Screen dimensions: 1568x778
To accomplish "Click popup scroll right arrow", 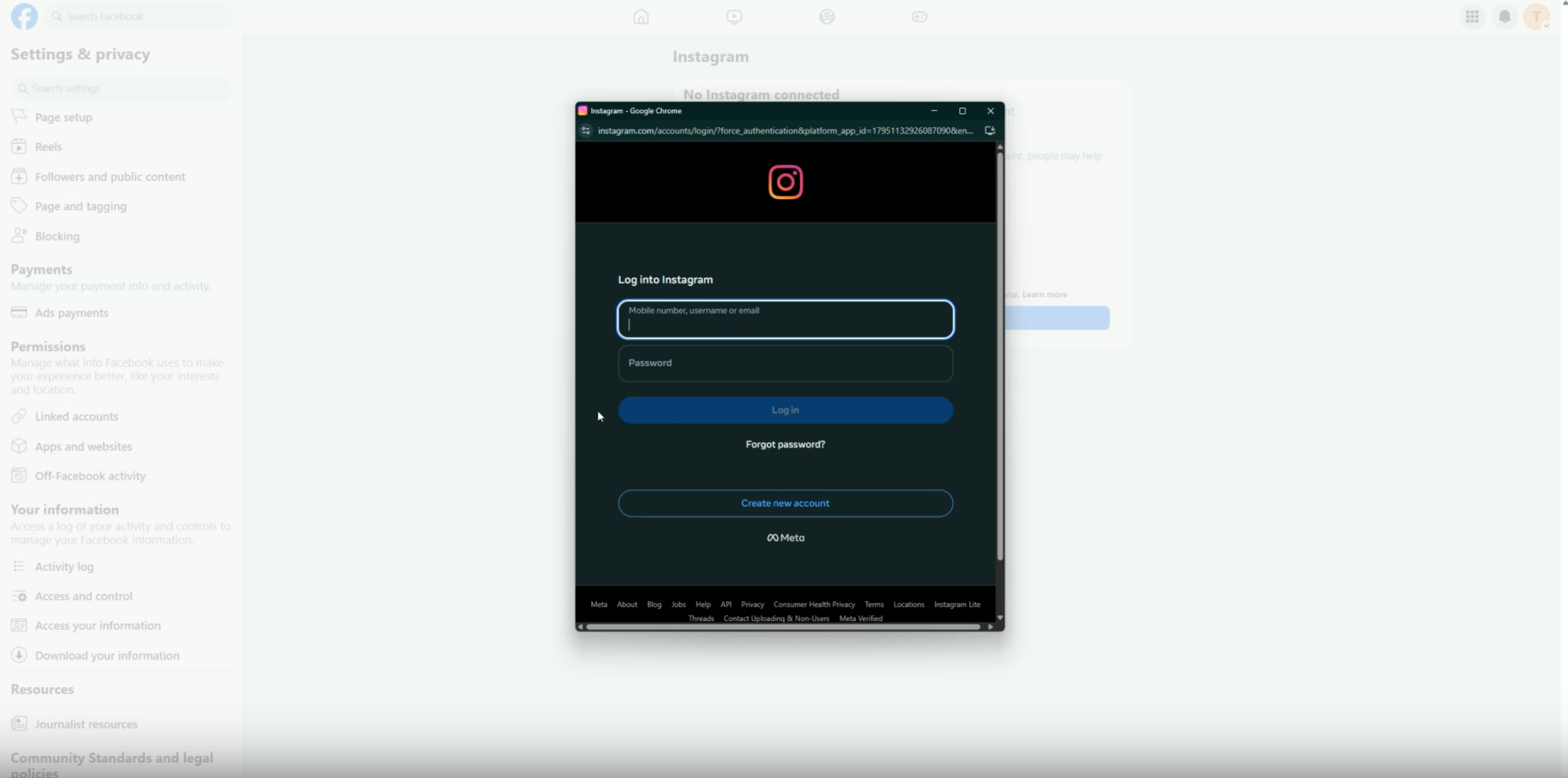I will coord(990,627).
